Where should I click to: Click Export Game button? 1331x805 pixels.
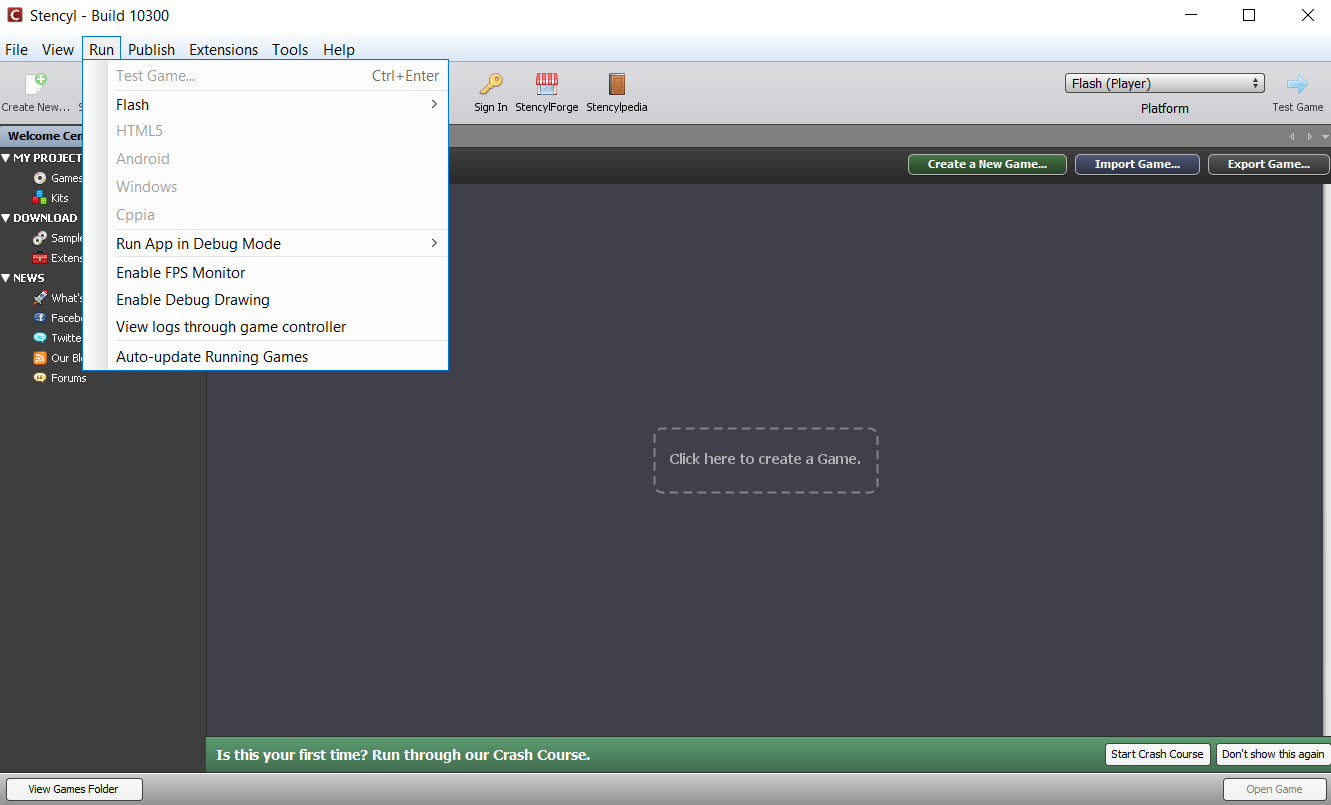[x=1269, y=164]
